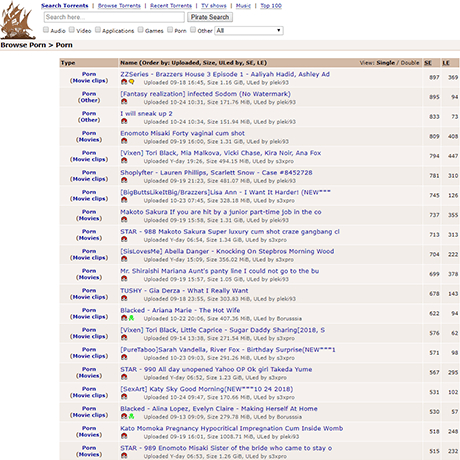The height and width of the screenshot is (460, 460).
Task: Open Recent Torrents navigation link
Action: (171, 6)
